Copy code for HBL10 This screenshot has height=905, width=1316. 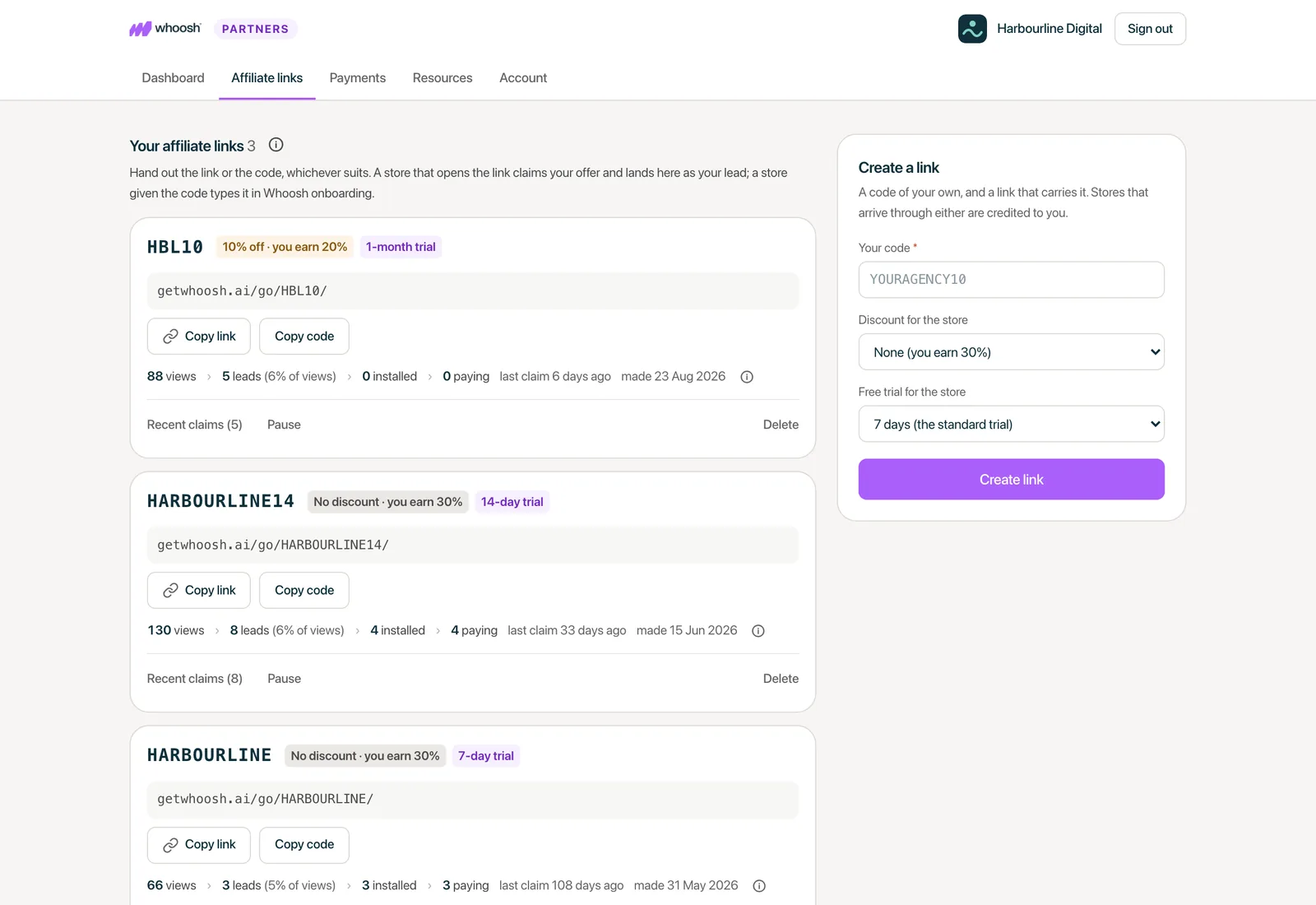coord(304,336)
